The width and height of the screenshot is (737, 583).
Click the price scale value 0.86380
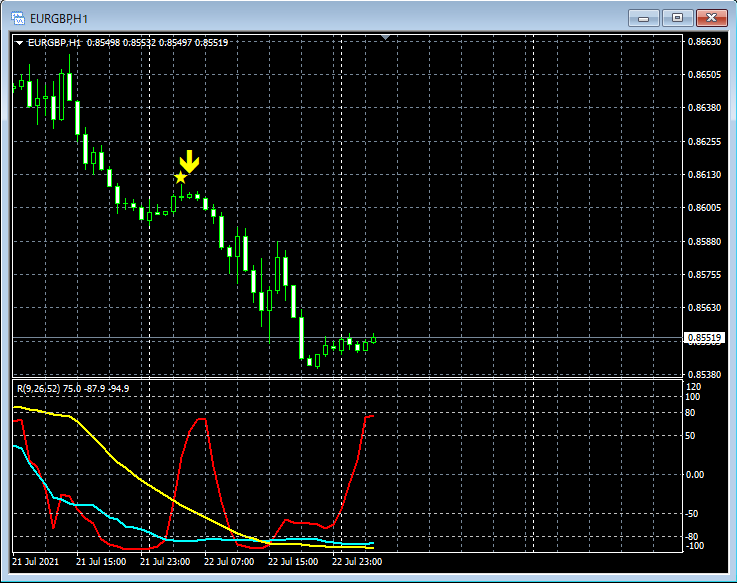(x=704, y=108)
